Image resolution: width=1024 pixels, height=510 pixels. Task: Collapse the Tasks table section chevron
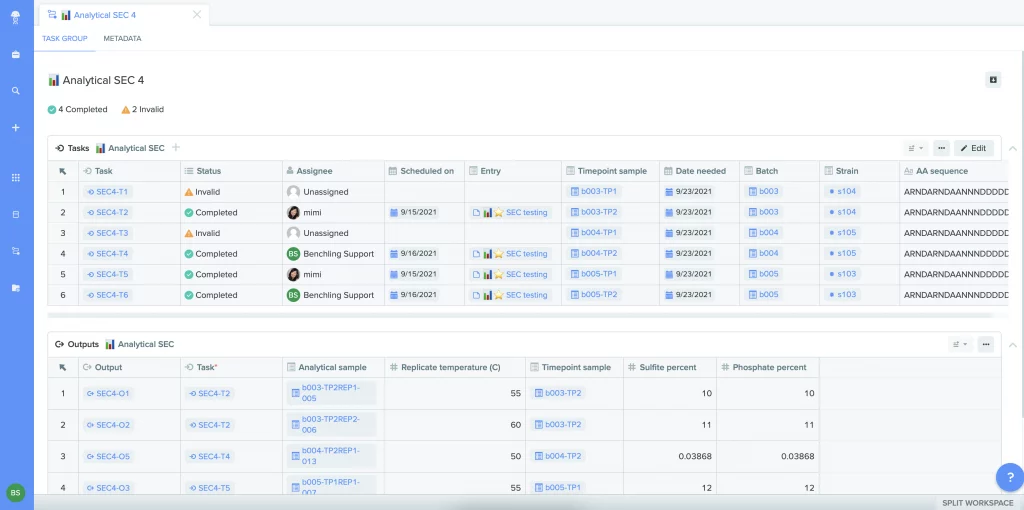1012,148
